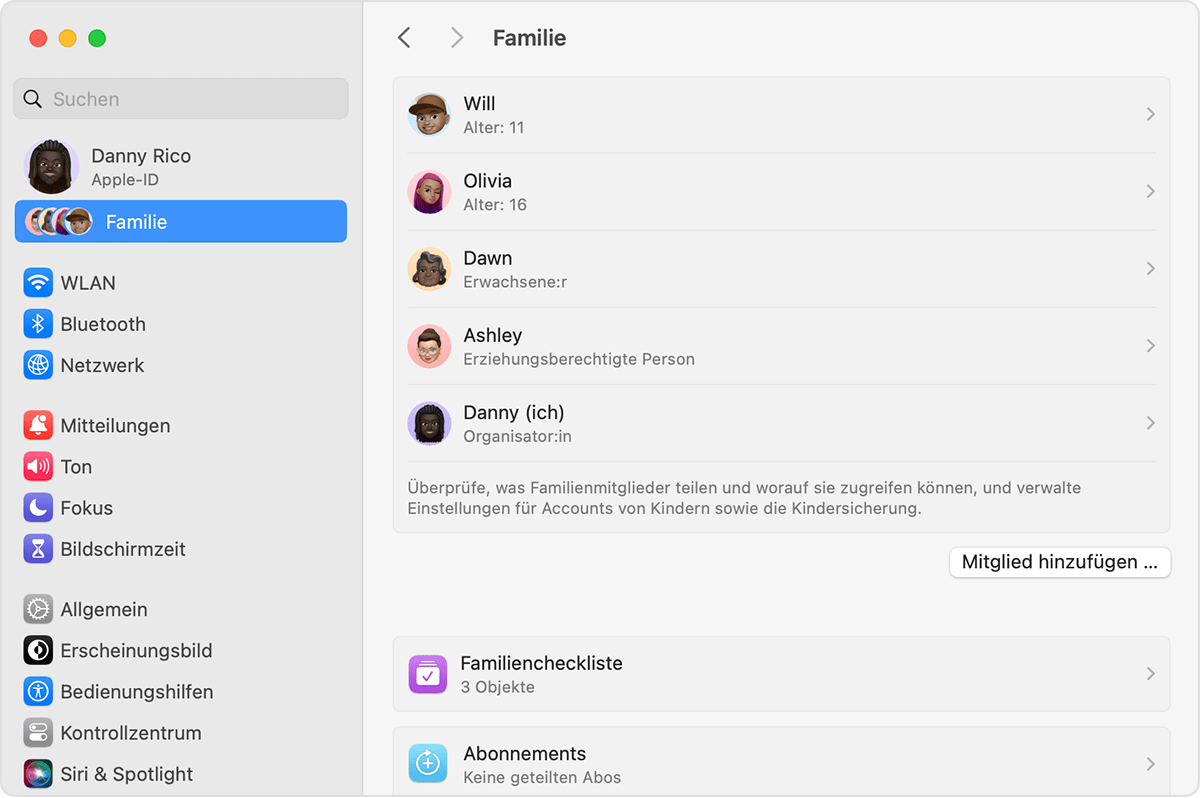This screenshot has height=798, width=1200.
Task: Expand Ashley's row chevron
Action: [x=1150, y=346]
